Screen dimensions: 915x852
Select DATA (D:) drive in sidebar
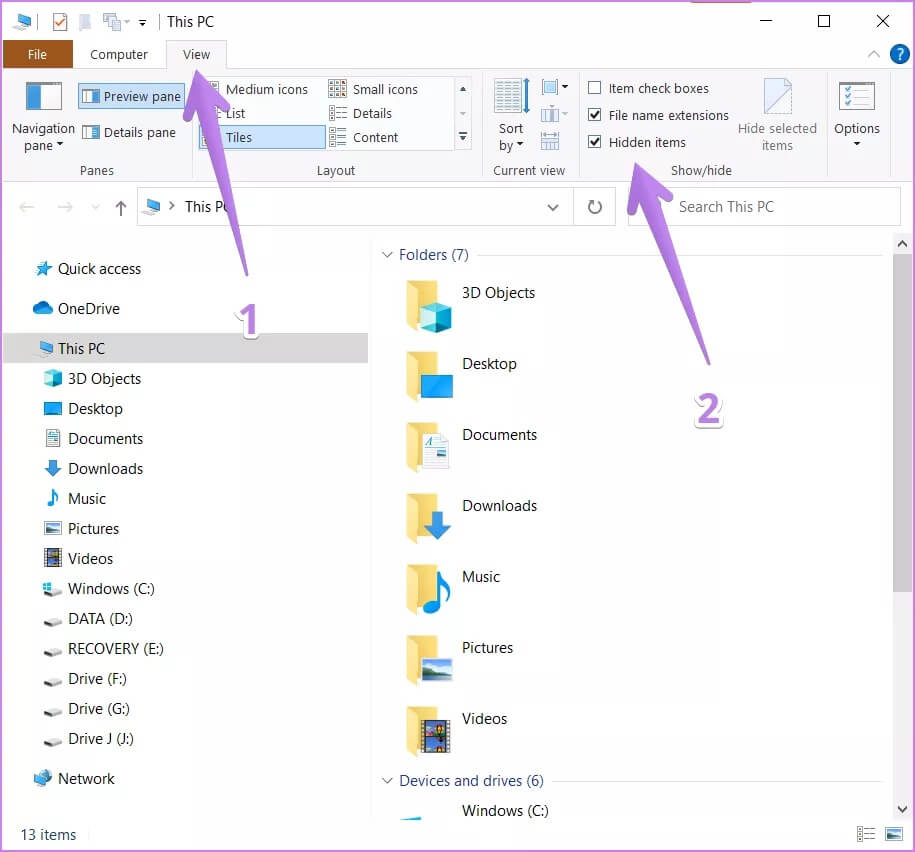(x=89, y=619)
